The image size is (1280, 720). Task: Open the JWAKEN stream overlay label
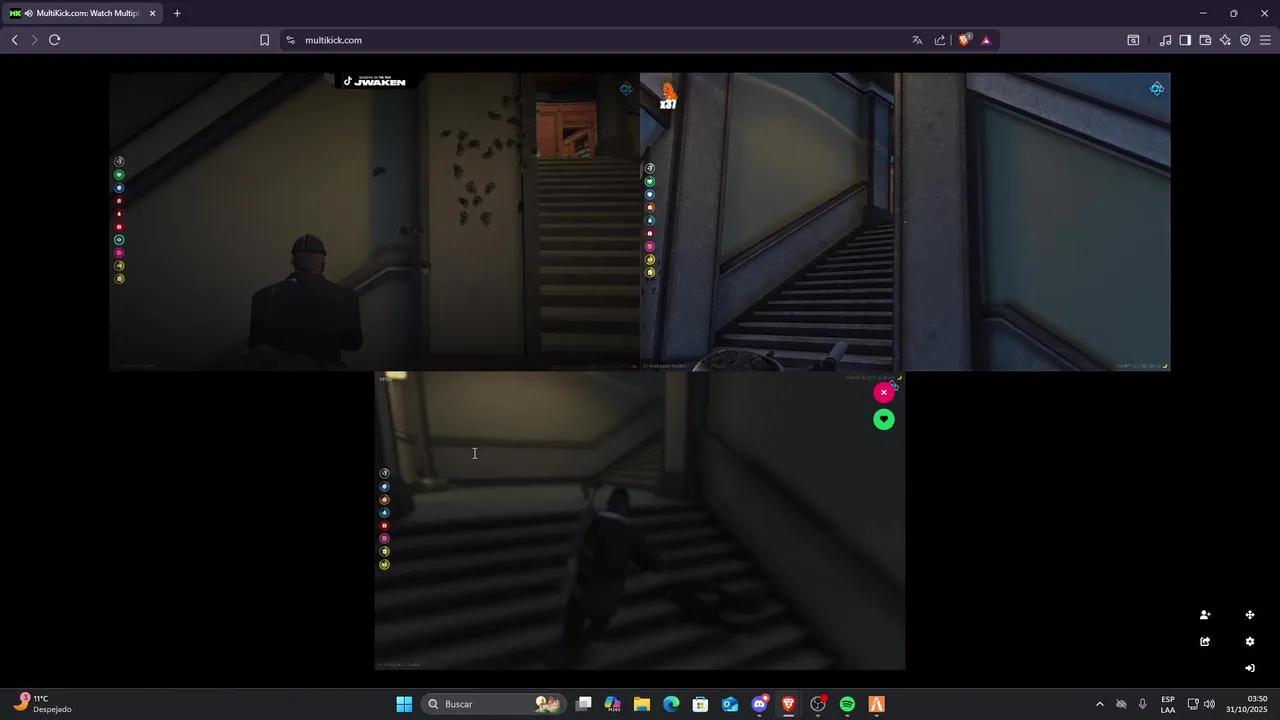(x=374, y=81)
